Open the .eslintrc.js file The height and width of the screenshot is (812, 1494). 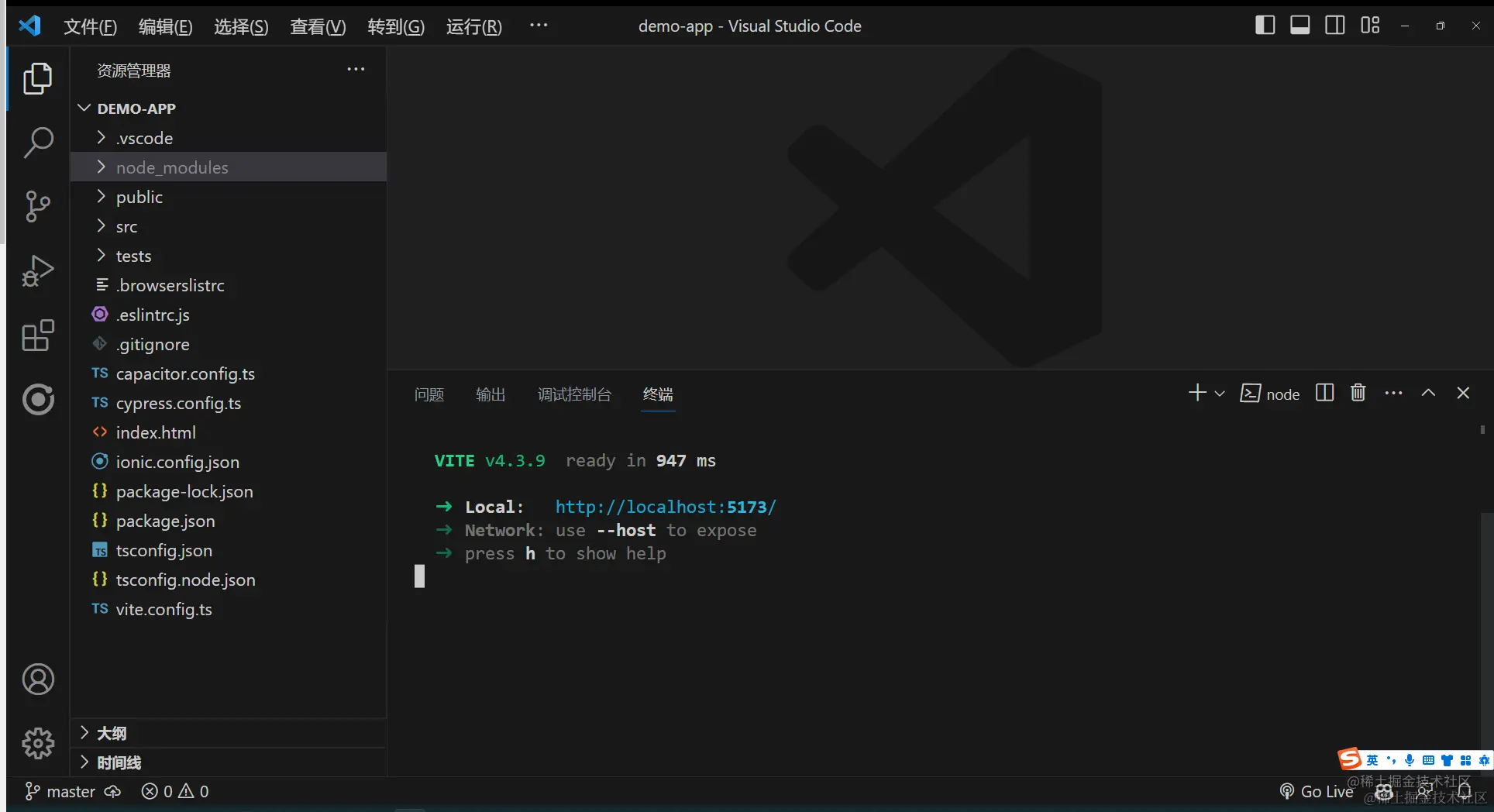tap(229, 315)
